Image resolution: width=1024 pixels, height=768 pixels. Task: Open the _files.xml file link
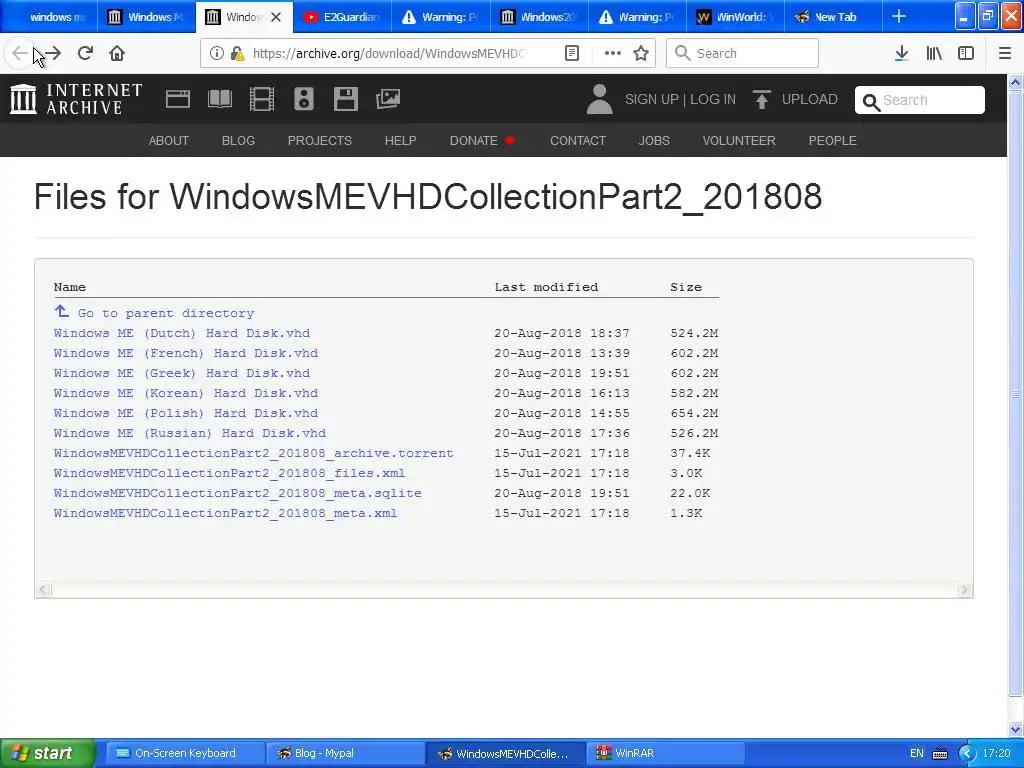click(229, 473)
